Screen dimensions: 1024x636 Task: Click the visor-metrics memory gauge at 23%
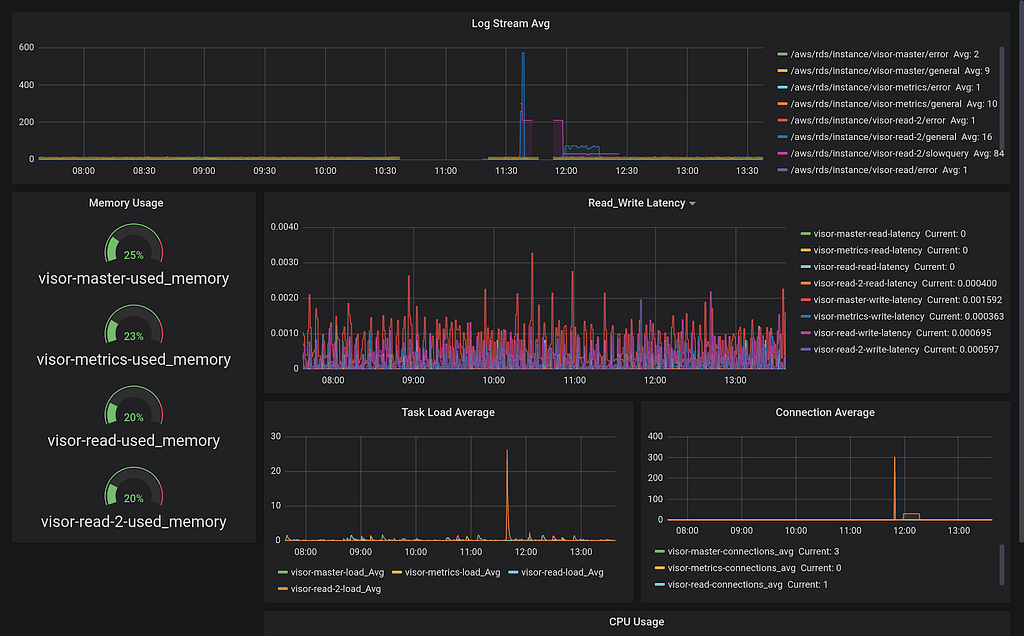pyautogui.click(x=134, y=325)
